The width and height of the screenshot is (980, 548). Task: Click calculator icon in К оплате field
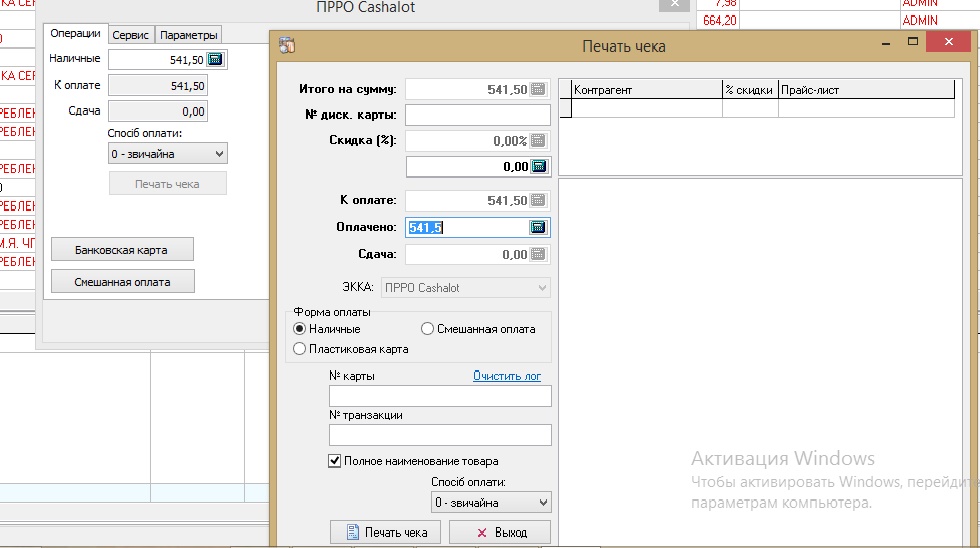(538, 201)
